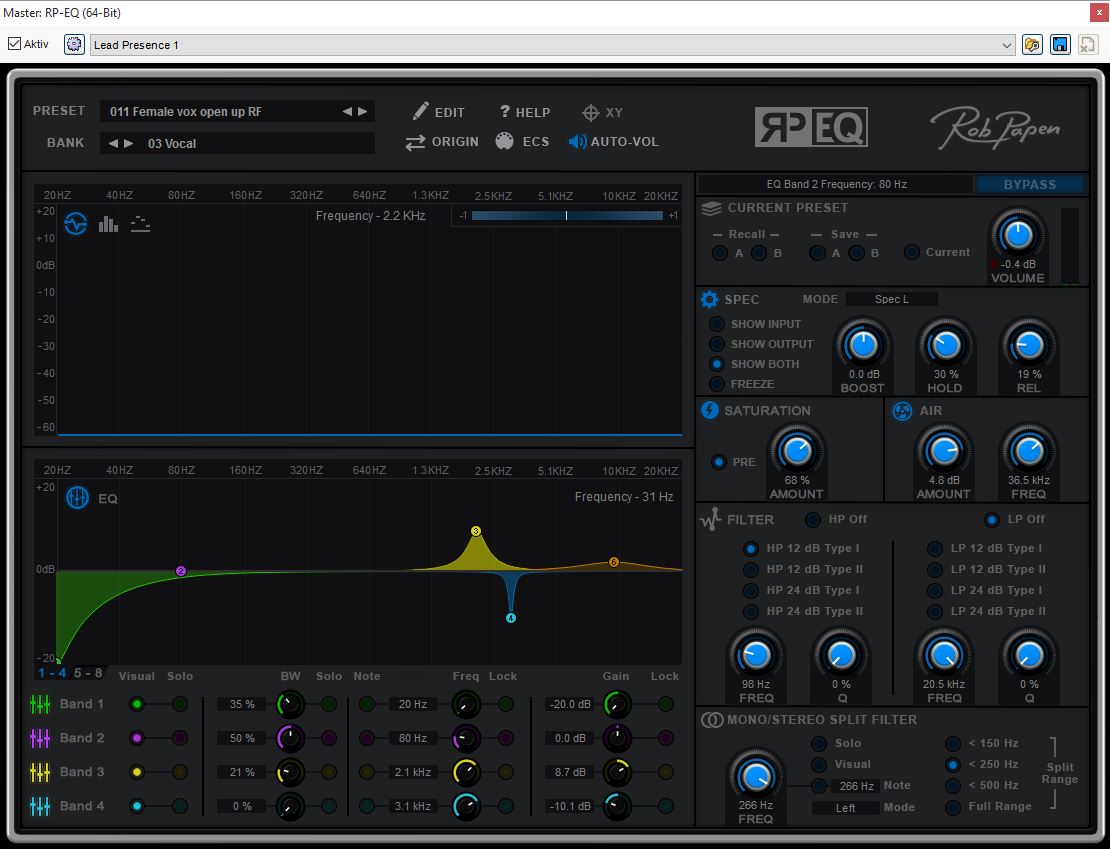Click the Band 1 green sliders icon
The image size is (1110, 849).
40,704
